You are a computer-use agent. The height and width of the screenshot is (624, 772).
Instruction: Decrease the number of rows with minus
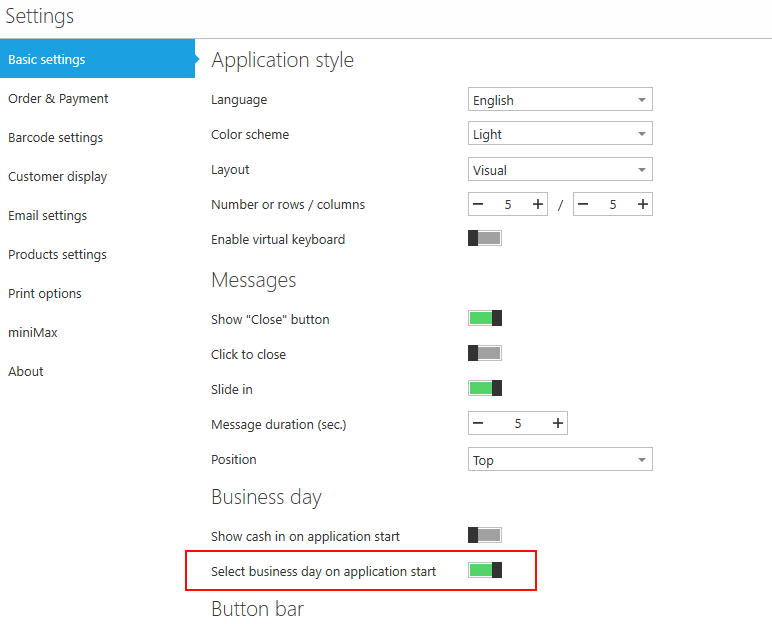[478, 204]
